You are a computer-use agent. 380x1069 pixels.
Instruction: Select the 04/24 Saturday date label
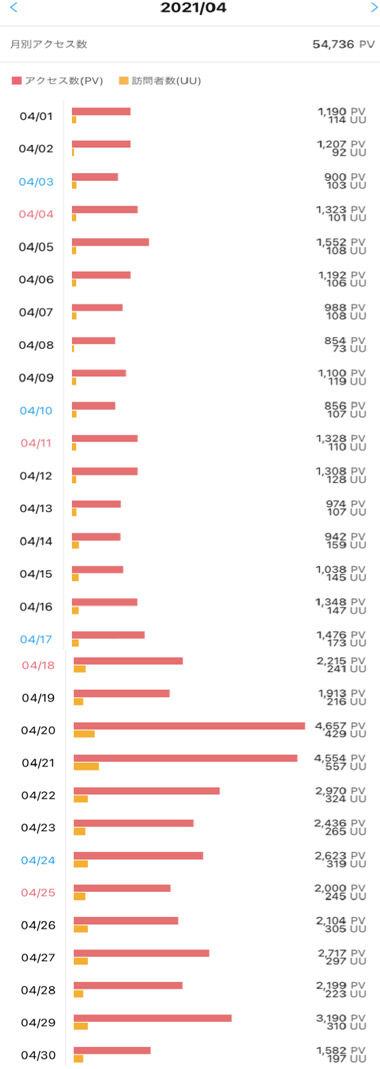[x=38, y=860]
